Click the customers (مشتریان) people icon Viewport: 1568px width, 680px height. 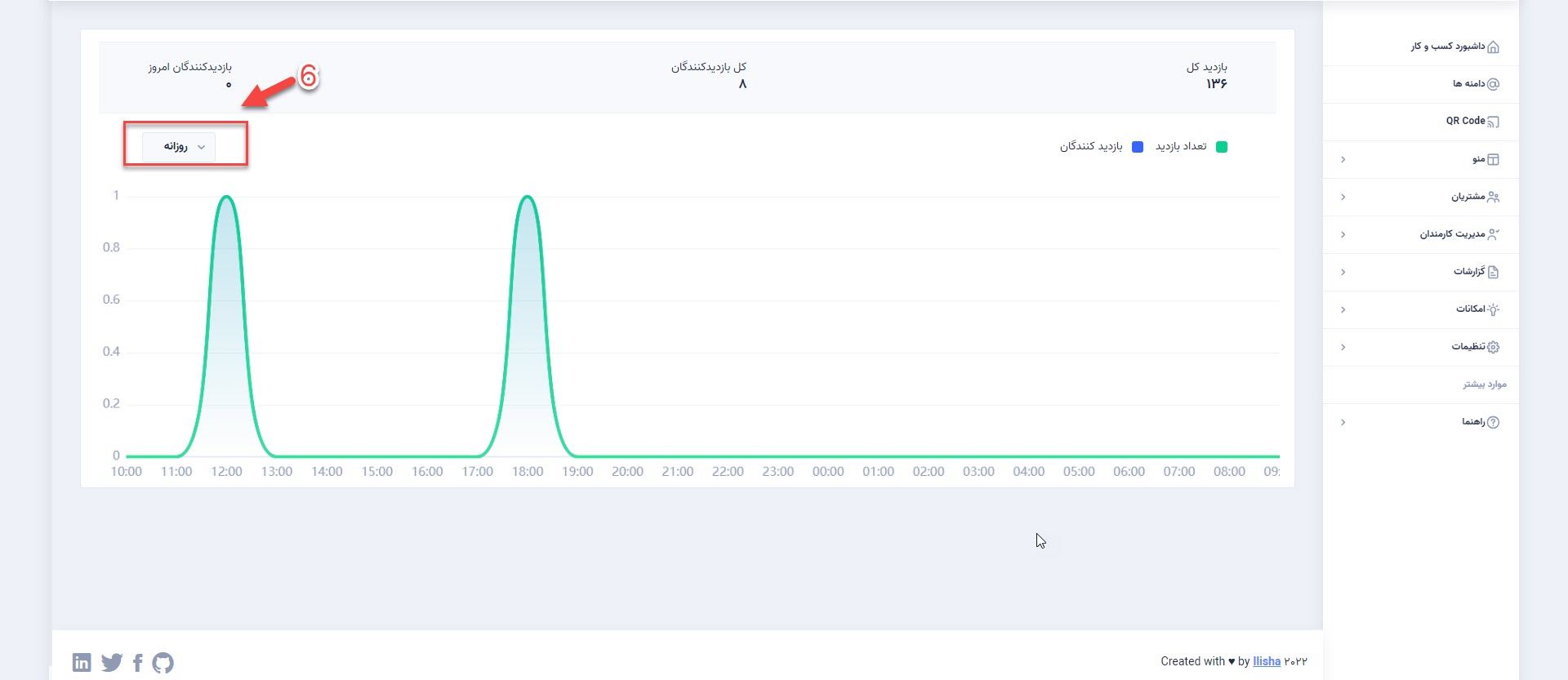[1493, 197]
